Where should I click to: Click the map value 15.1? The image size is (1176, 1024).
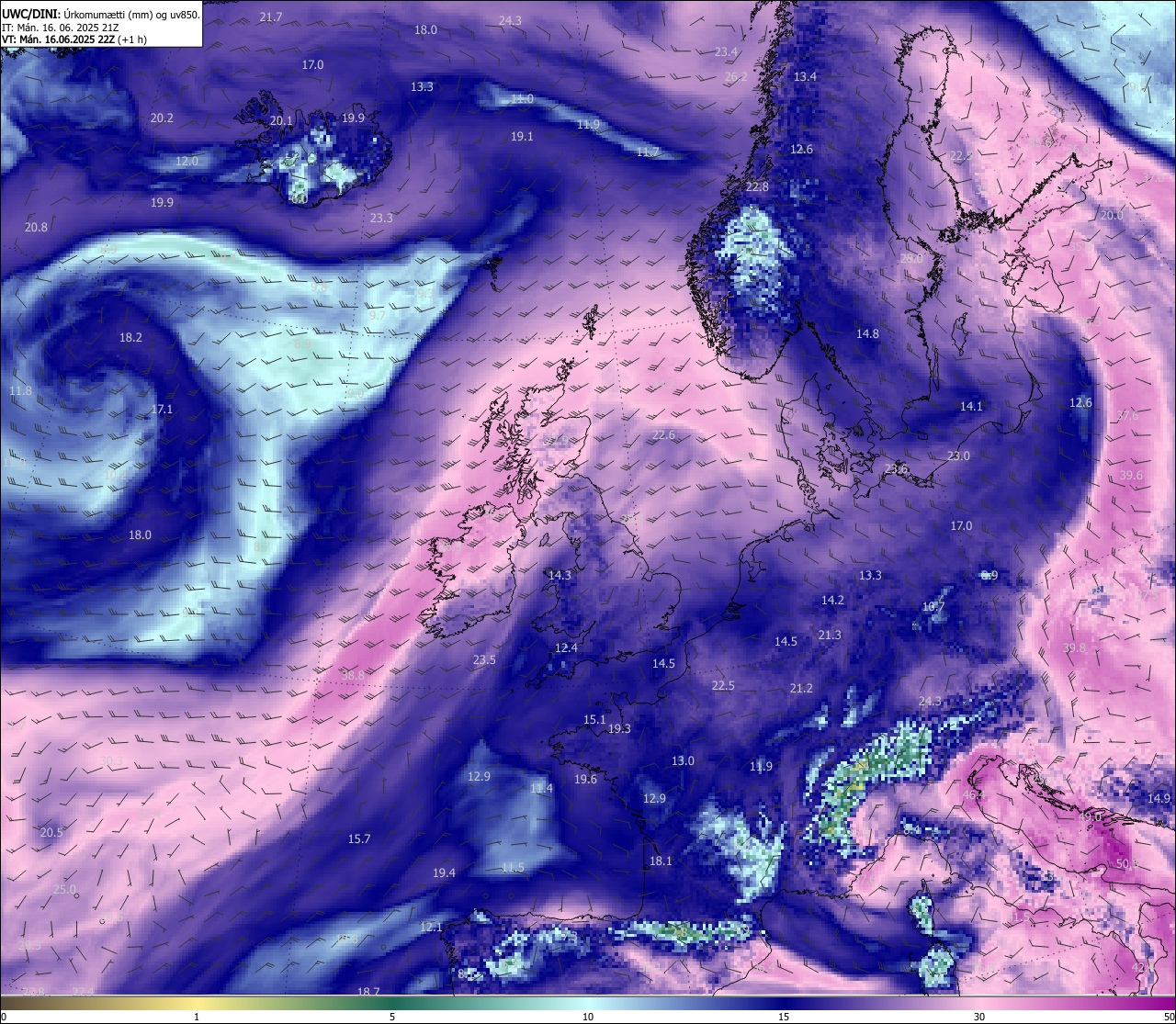[x=594, y=719]
